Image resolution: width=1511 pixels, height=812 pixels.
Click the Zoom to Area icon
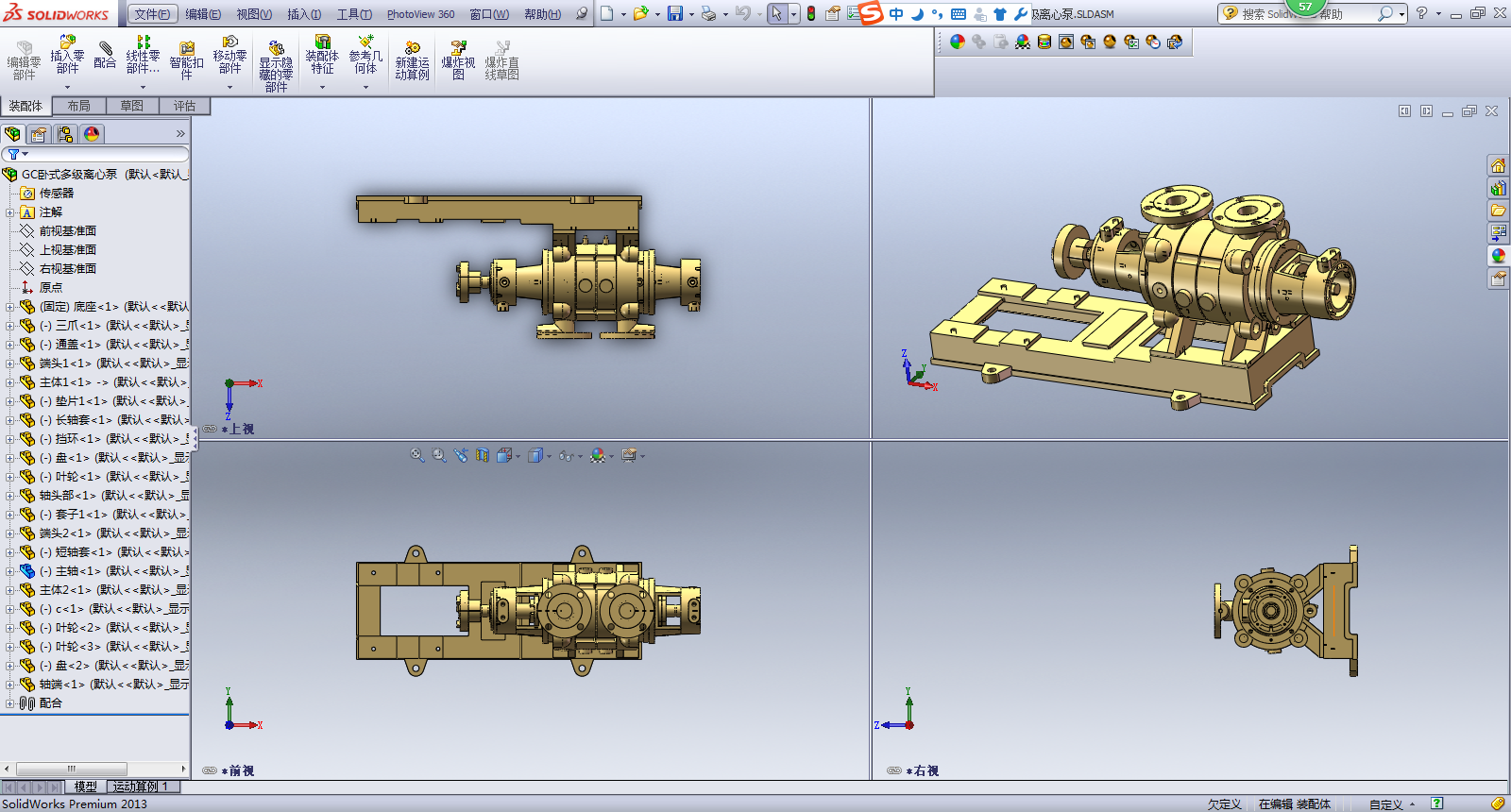point(439,455)
